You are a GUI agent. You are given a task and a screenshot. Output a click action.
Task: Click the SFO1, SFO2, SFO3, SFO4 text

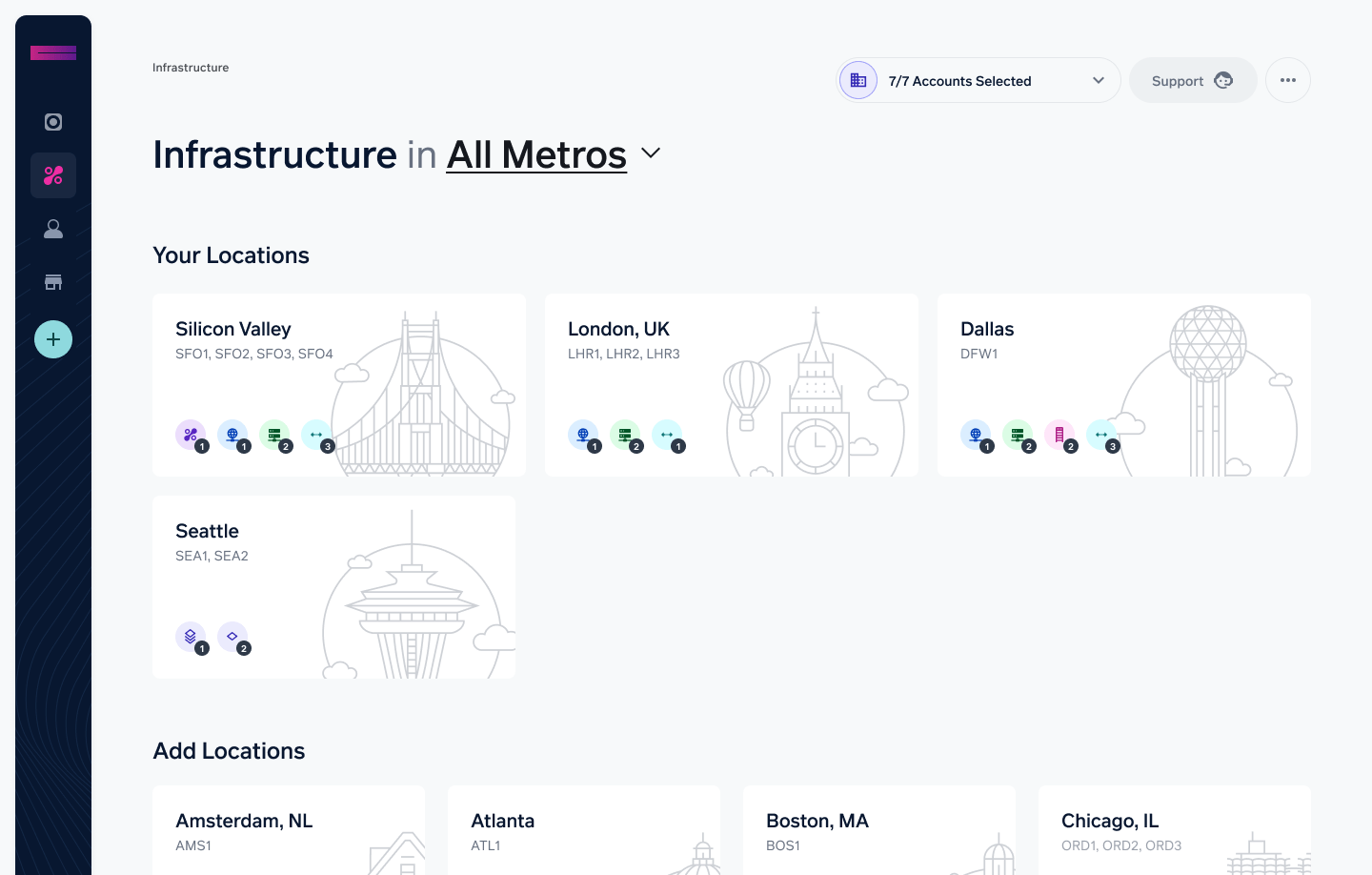tap(254, 354)
